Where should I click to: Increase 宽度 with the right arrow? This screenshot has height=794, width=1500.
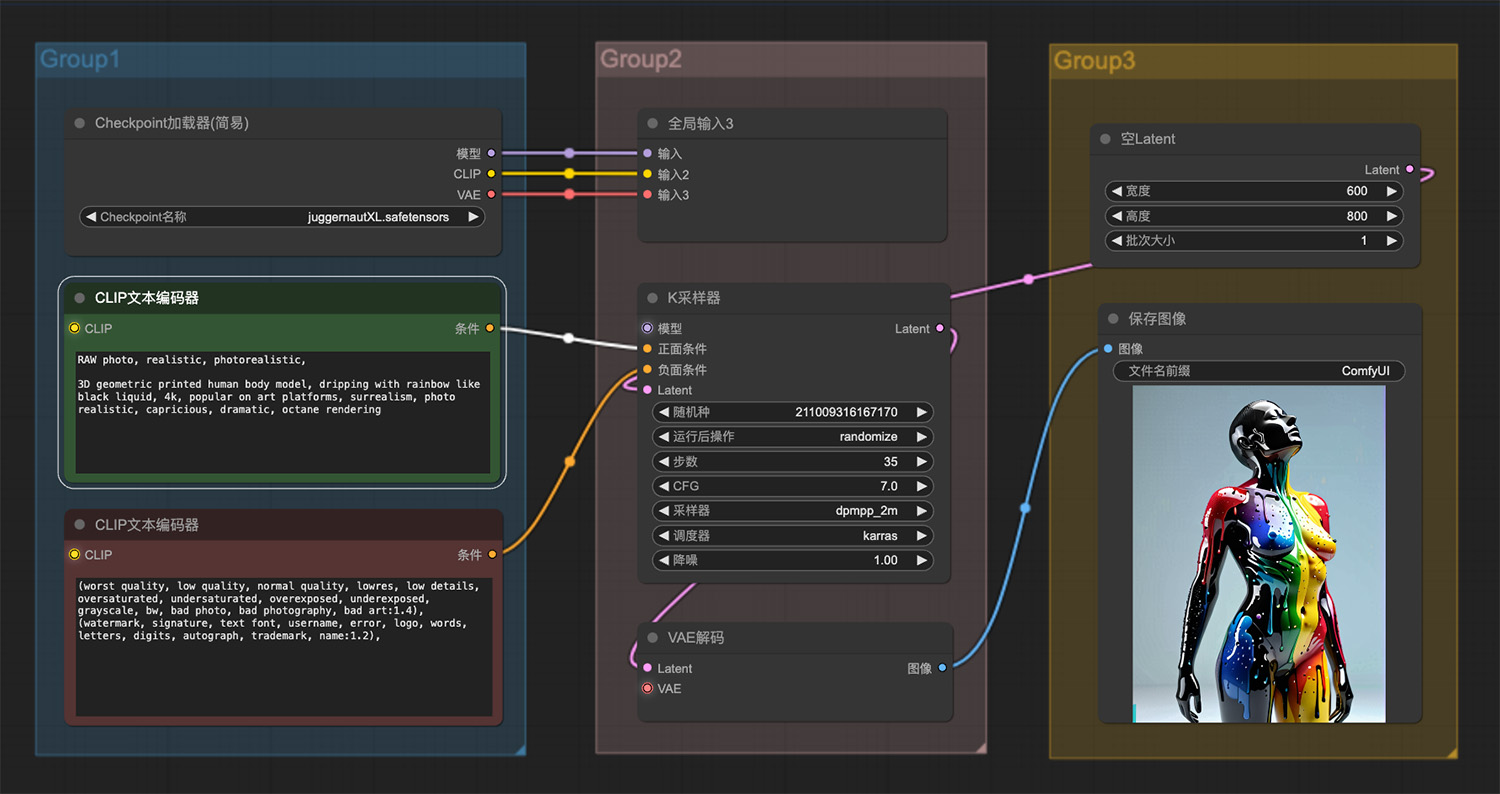pyautogui.click(x=1391, y=191)
